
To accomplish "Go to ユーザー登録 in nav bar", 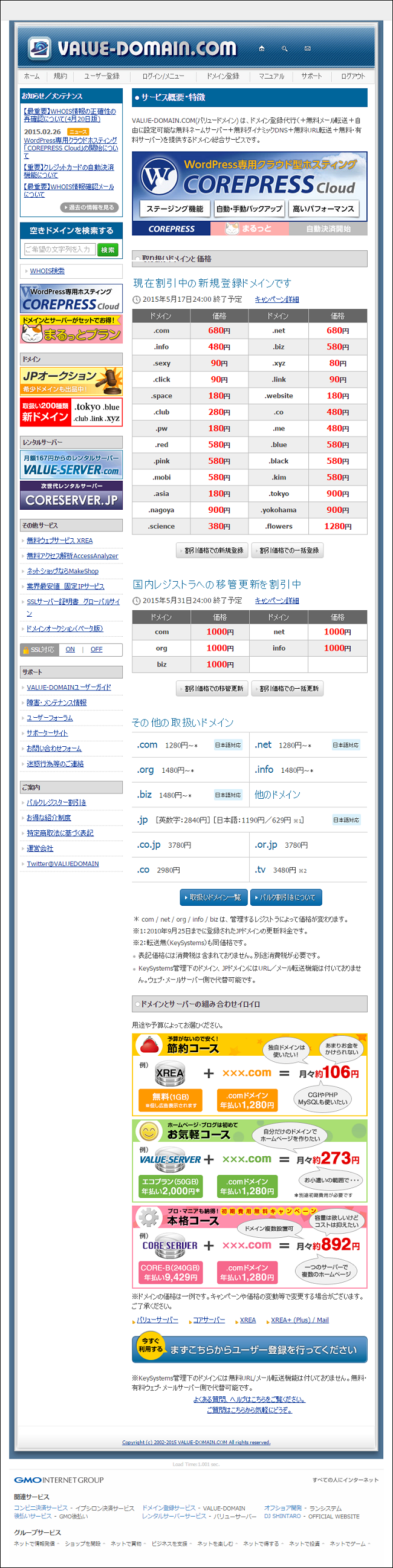I will tap(102, 76).
